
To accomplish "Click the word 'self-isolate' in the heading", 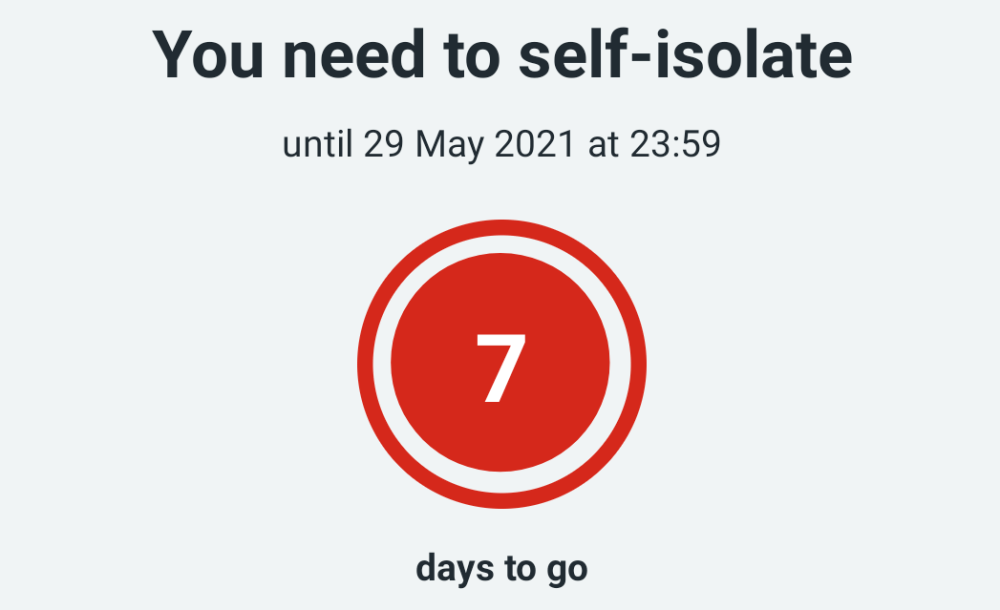I will pyautogui.click(x=686, y=55).
